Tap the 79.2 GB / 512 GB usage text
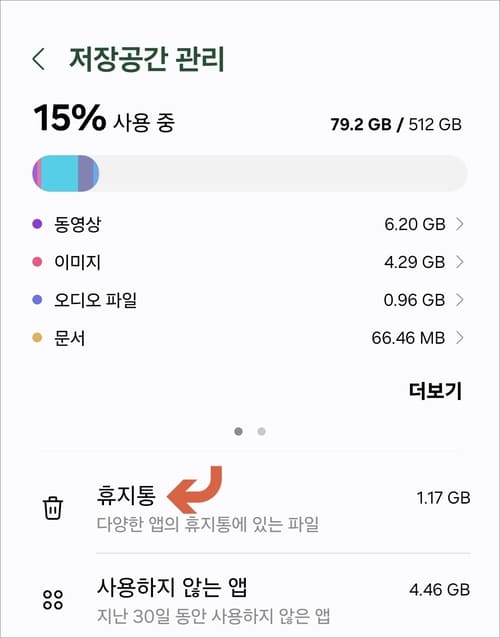Viewport: 500px width, 638px height. point(396,124)
